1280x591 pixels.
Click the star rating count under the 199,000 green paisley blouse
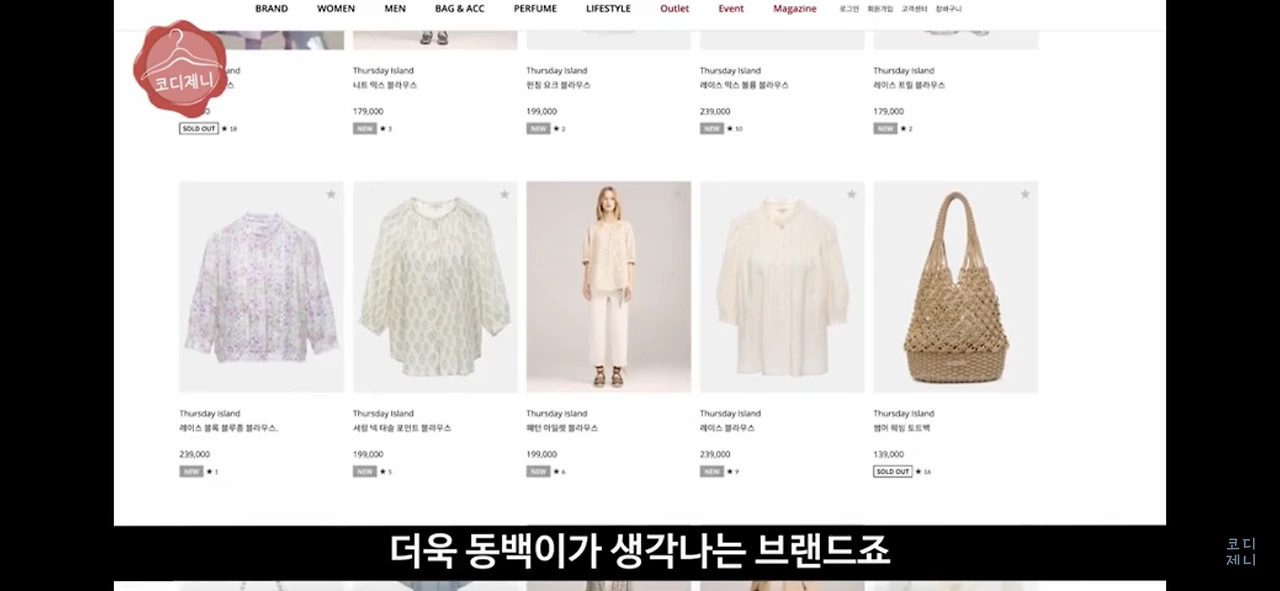pyautogui.click(x=384, y=472)
